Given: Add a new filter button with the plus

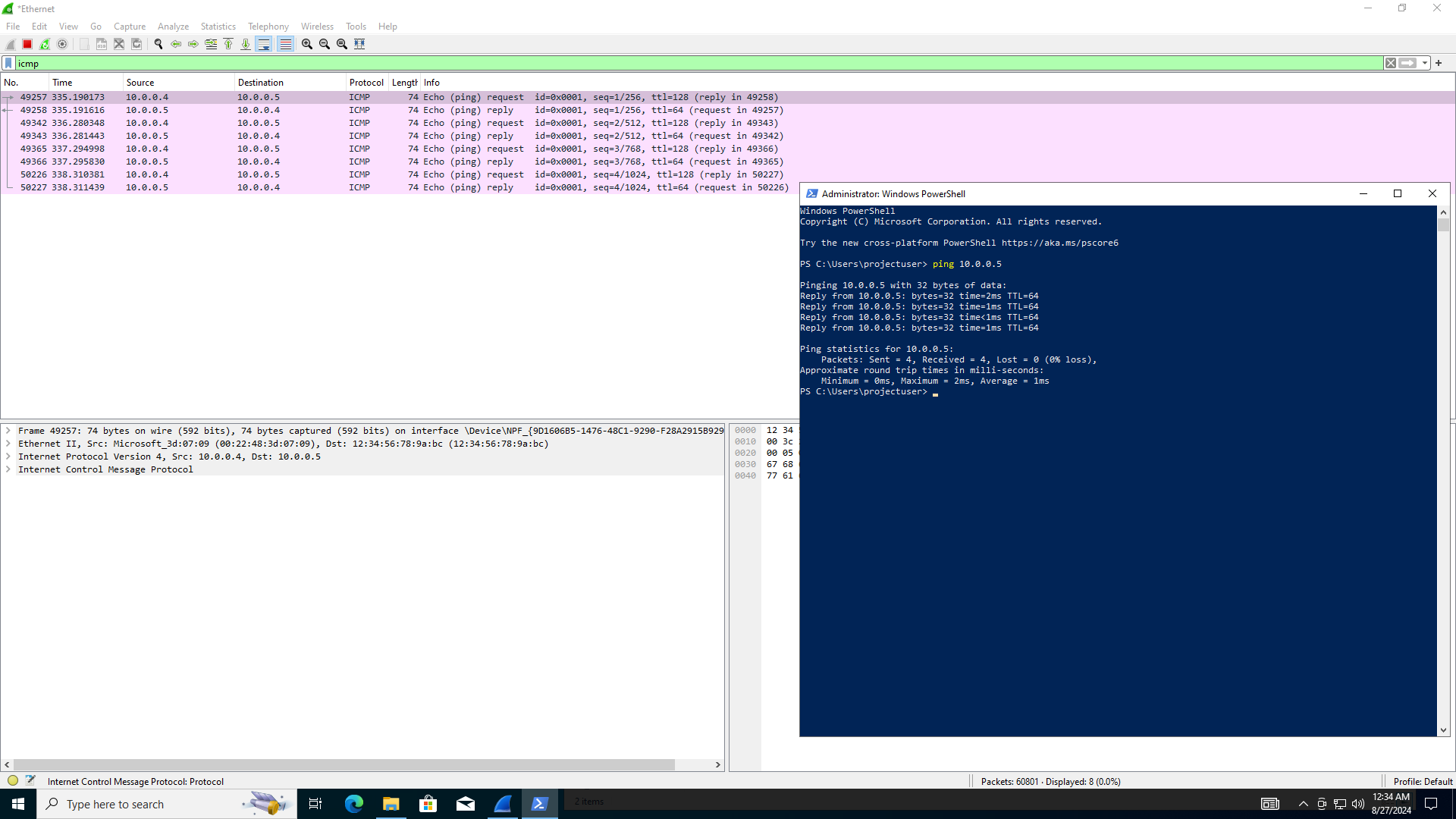Looking at the screenshot, I should click(1439, 63).
